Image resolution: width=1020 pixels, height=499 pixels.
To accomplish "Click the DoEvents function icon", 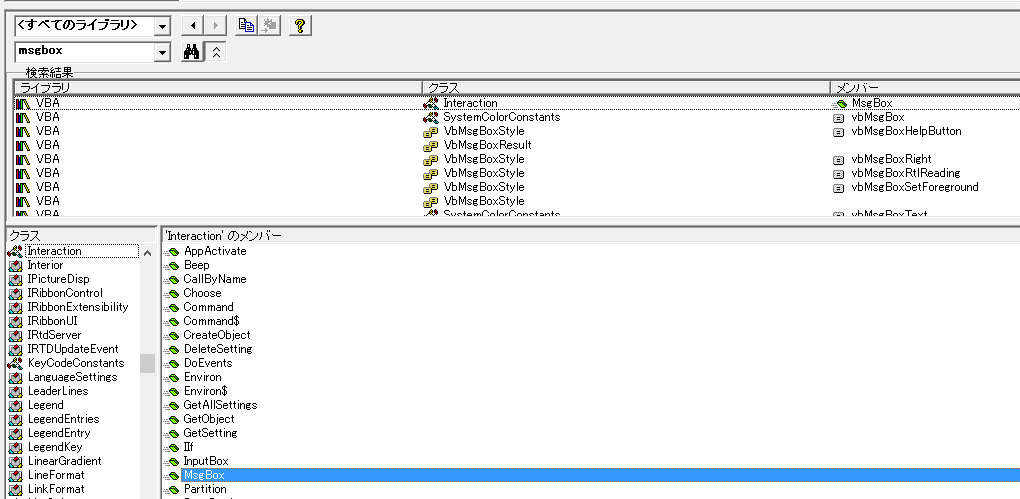I will click(172, 363).
